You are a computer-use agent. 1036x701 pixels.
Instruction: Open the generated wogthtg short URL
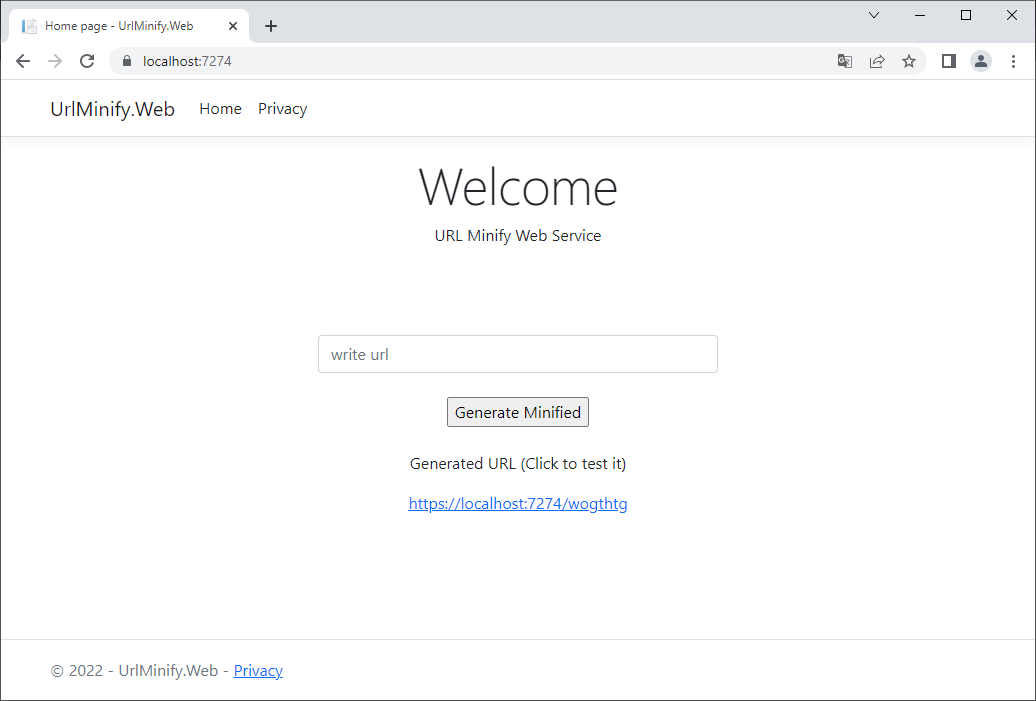coord(517,503)
